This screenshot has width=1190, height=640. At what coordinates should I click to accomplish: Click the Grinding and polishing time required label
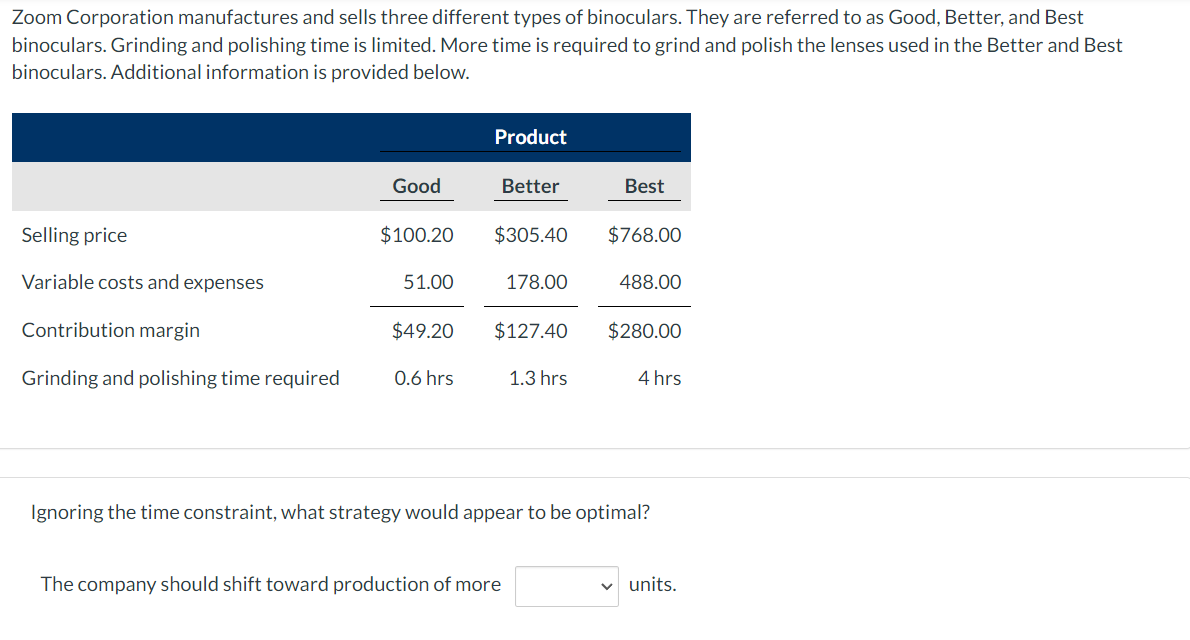coord(181,378)
